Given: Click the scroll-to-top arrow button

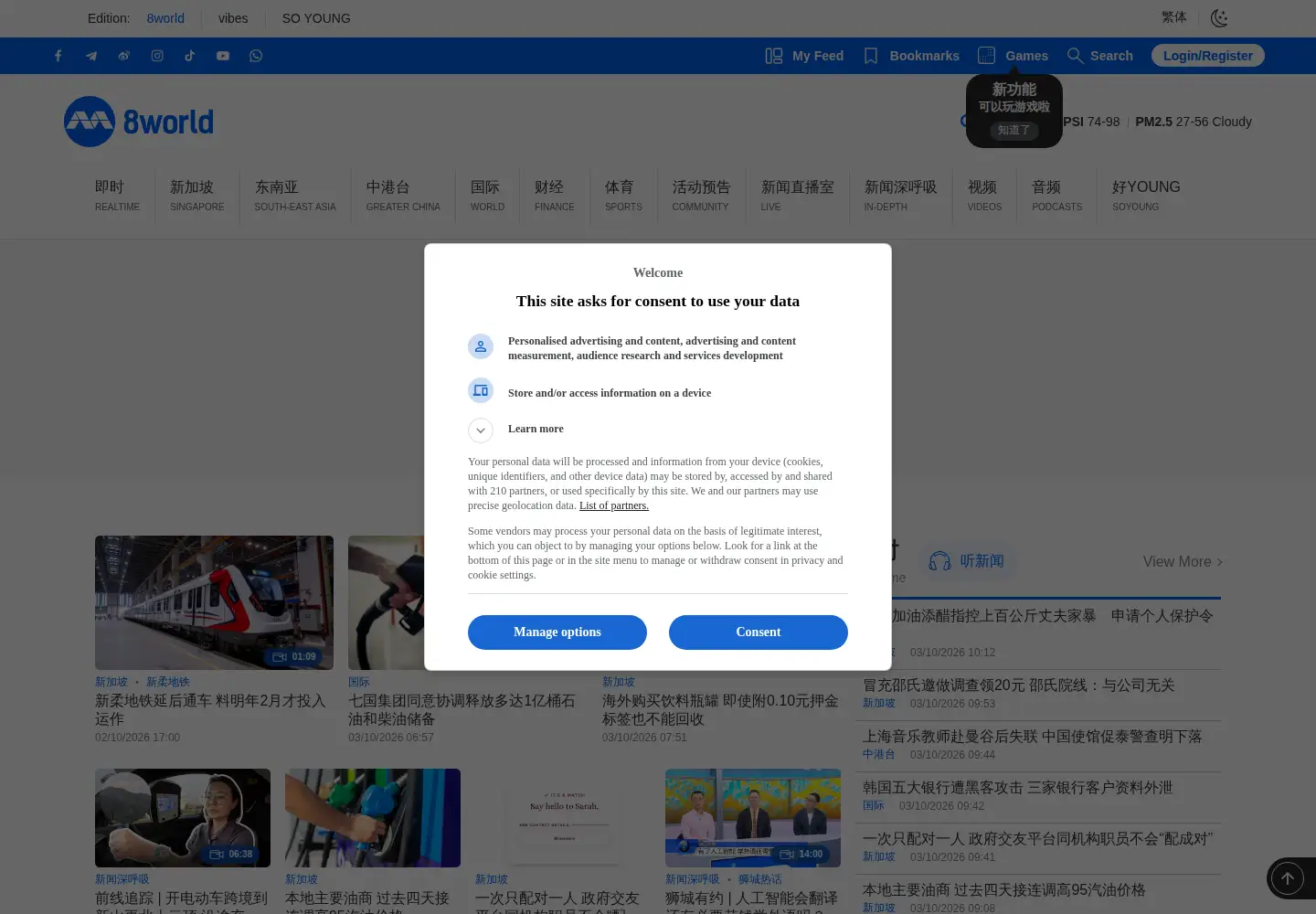Looking at the screenshot, I should [x=1287, y=878].
